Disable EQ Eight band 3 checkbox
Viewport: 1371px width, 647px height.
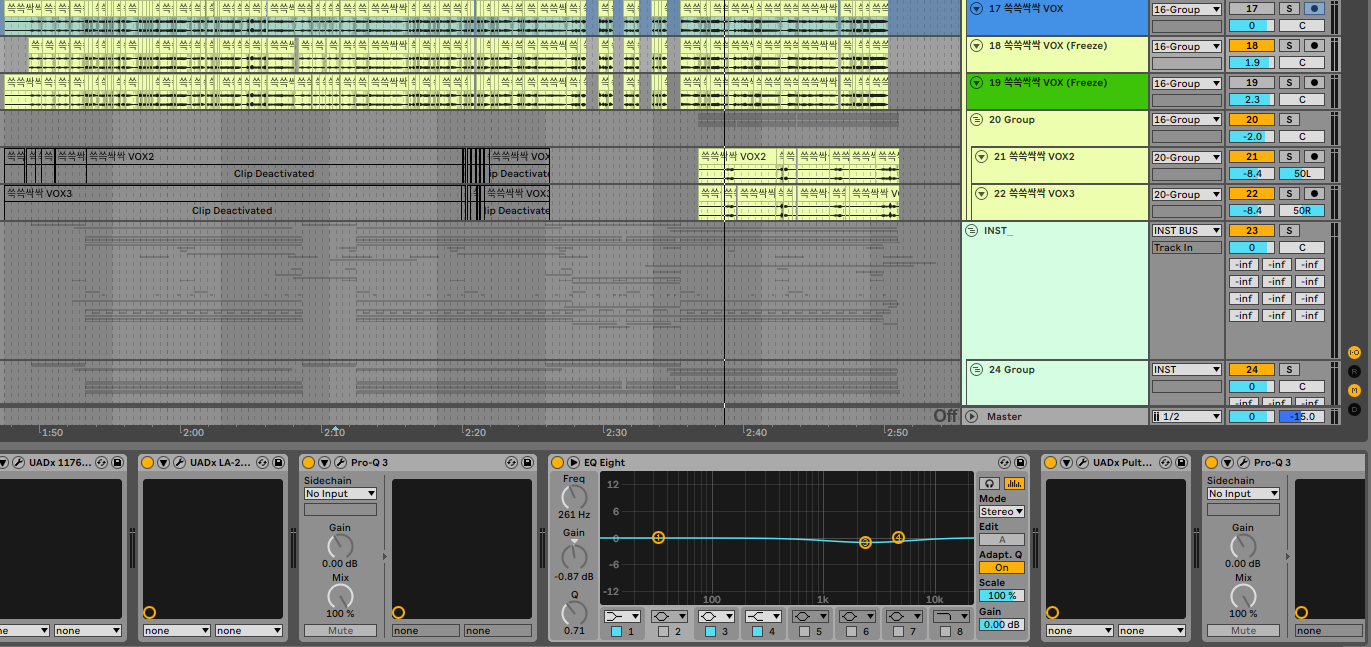point(710,631)
